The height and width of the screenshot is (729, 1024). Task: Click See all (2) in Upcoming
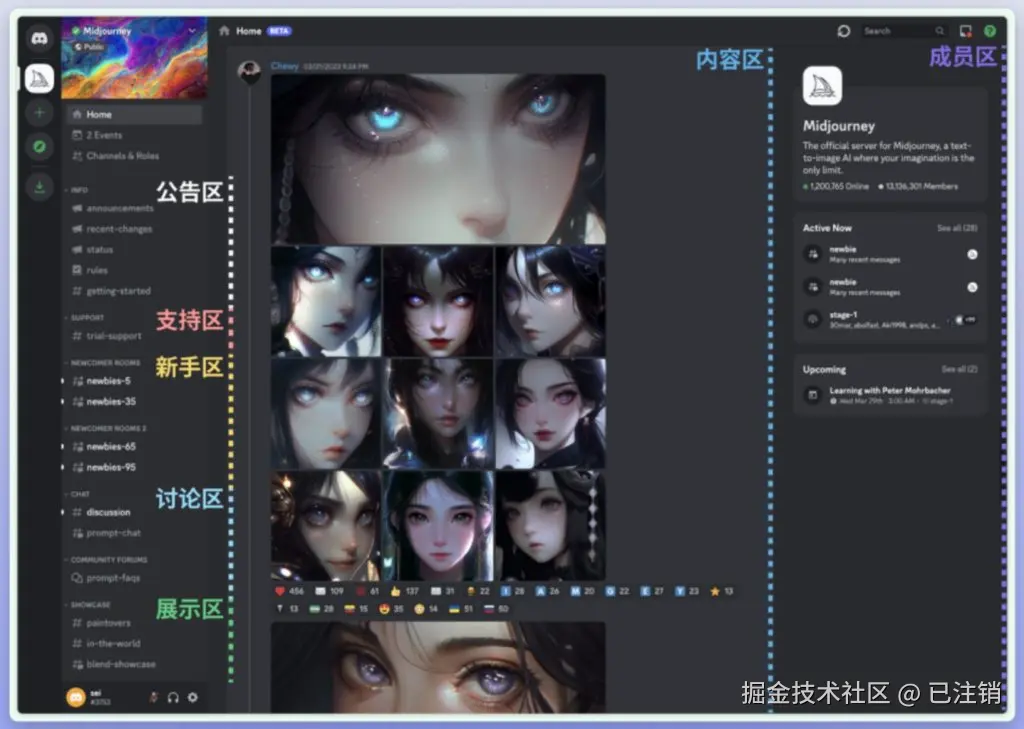(959, 369)
